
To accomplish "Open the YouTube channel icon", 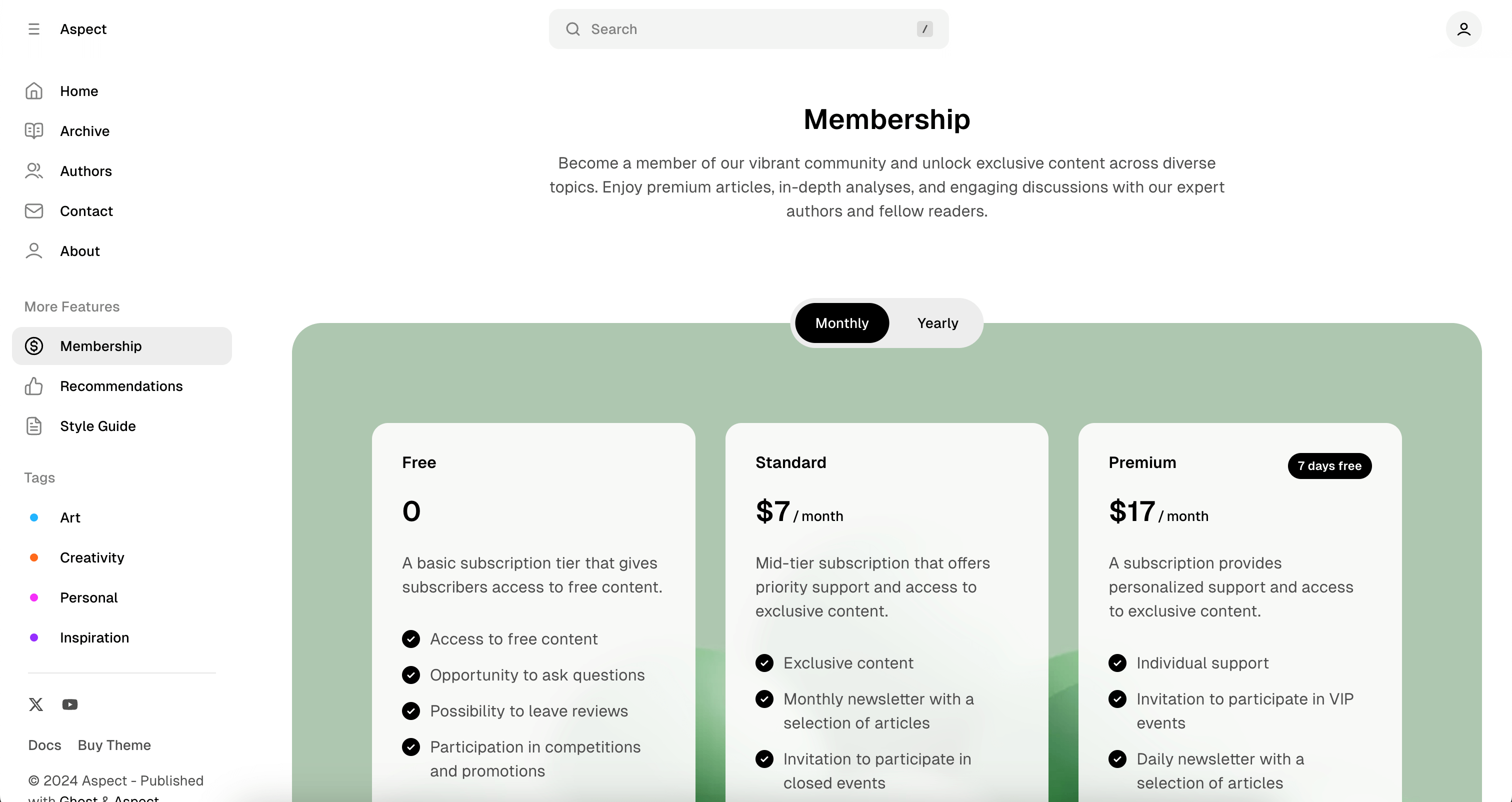I will point(70,704).
